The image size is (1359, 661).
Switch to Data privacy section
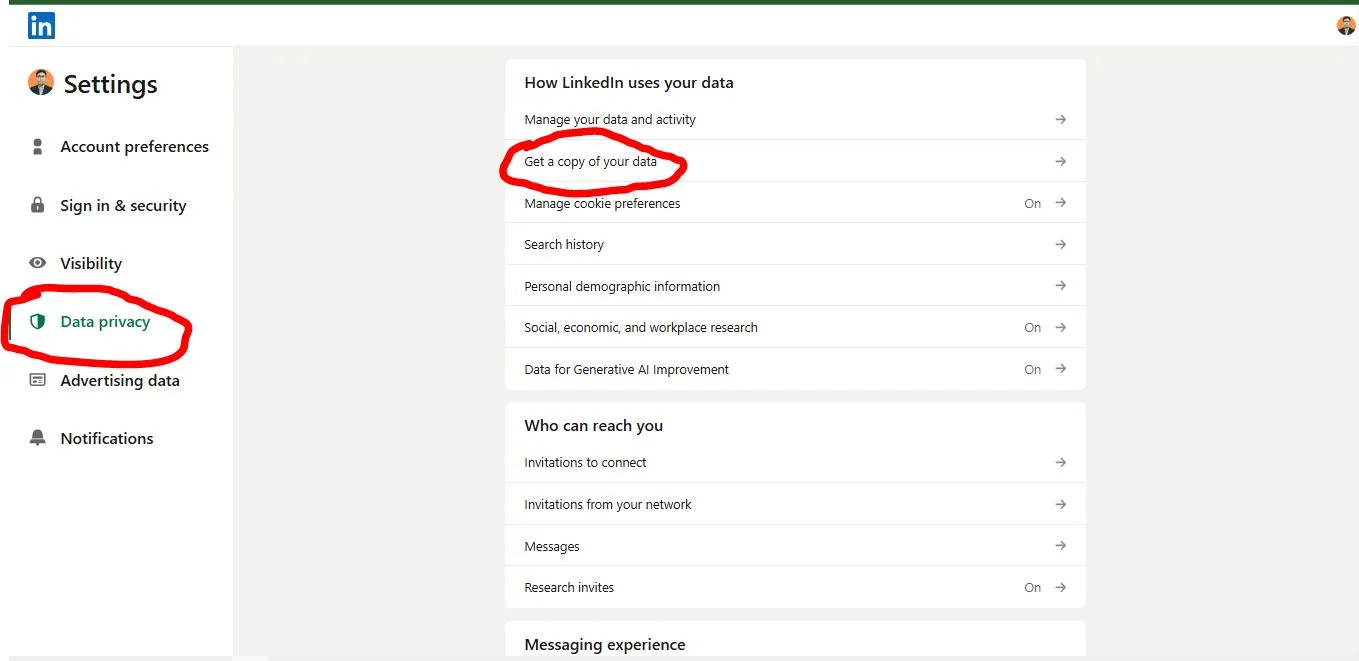coord(105,322)
